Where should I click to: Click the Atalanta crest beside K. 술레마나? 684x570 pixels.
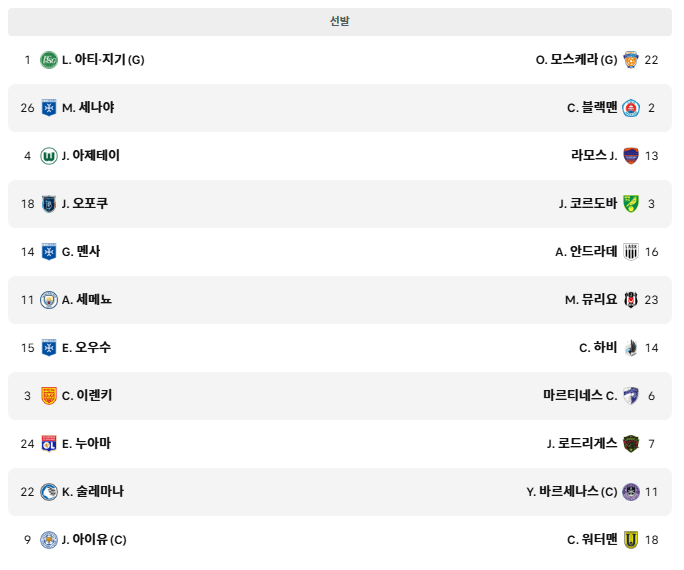click(49, 491)
